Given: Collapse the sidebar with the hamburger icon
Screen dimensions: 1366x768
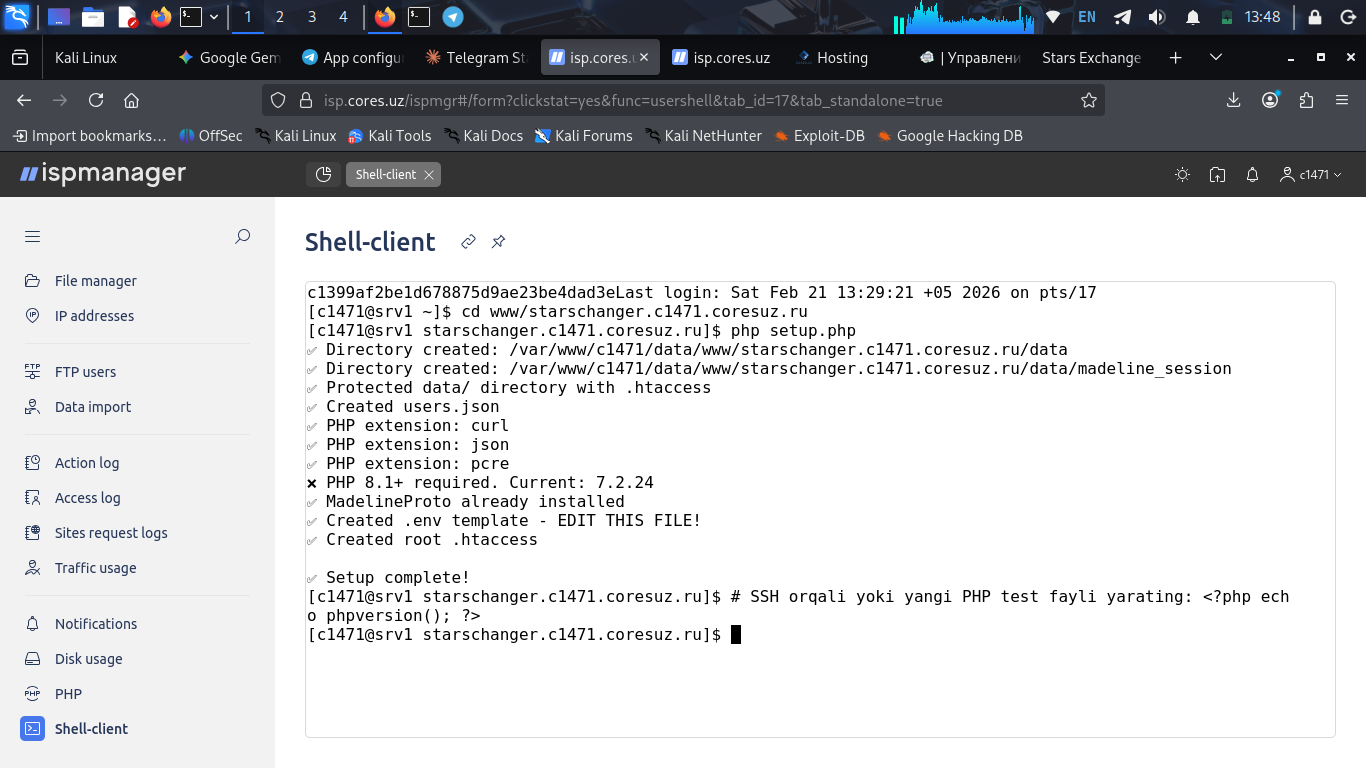Looking at the screenshot, I should point(33,237).
